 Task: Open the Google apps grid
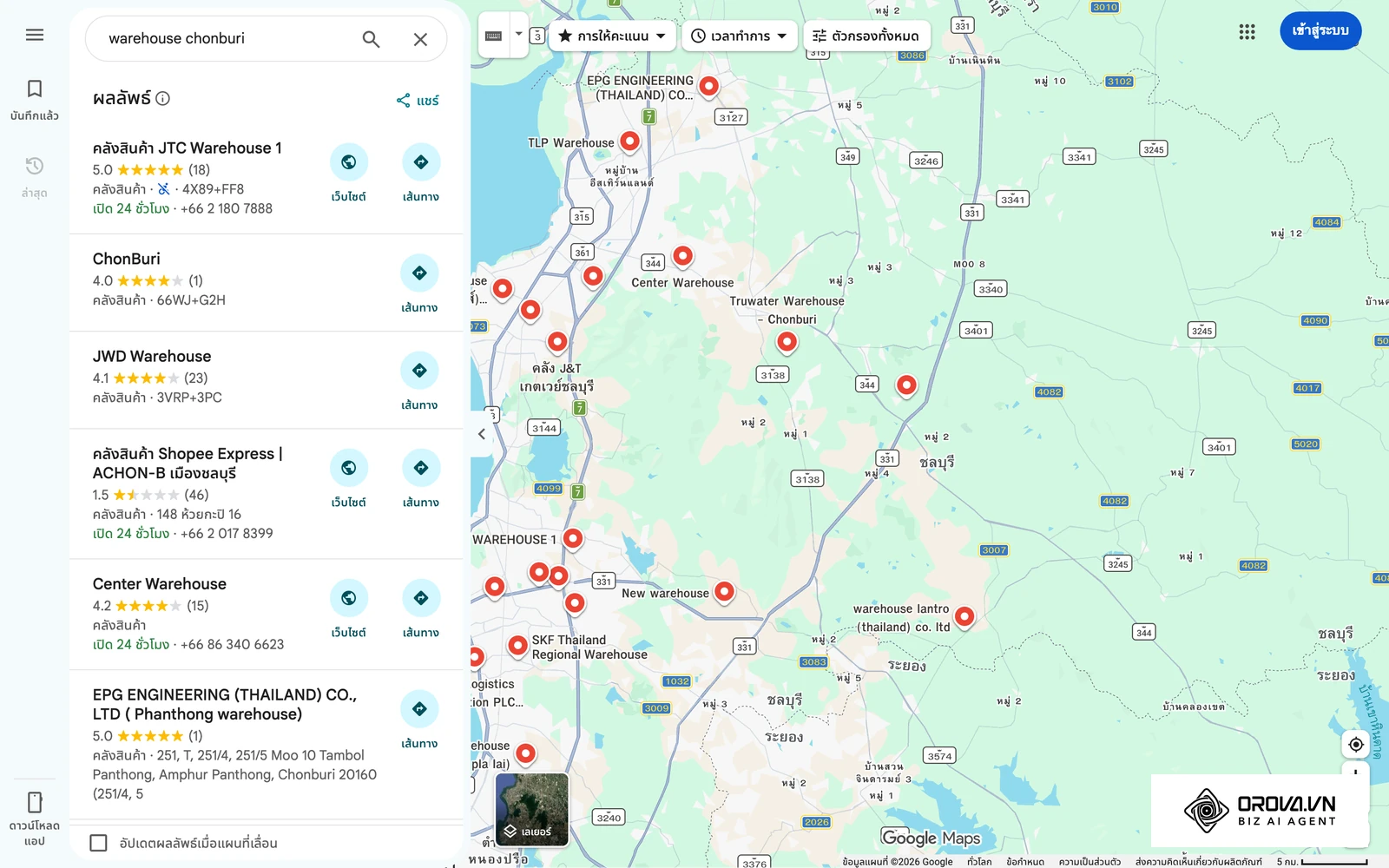1247,32
